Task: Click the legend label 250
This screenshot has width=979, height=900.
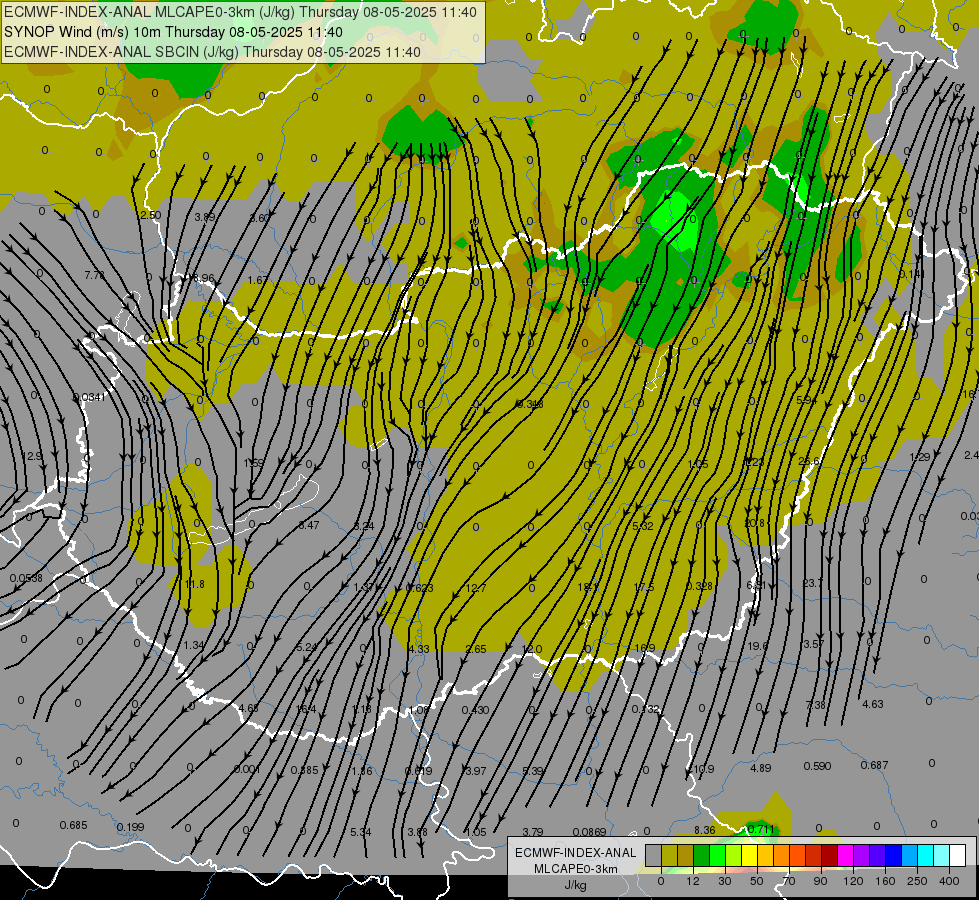Action: (917, 881)
